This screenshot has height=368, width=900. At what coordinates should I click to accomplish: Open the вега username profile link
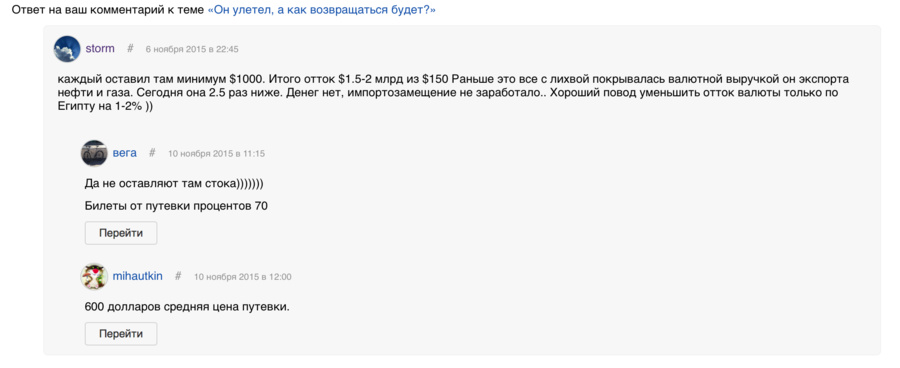125,153
